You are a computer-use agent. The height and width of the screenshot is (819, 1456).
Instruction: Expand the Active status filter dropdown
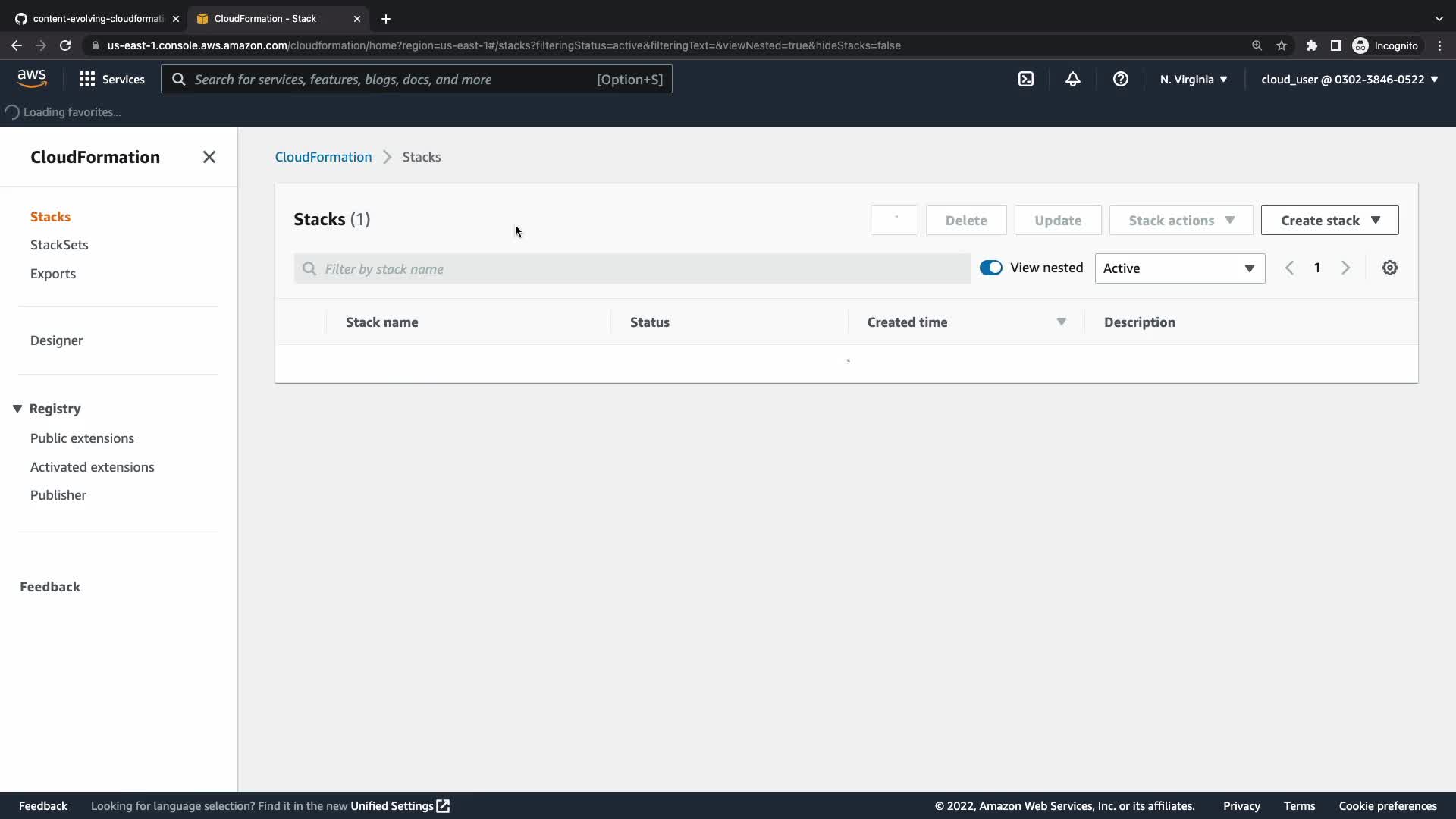(1179, 268)
